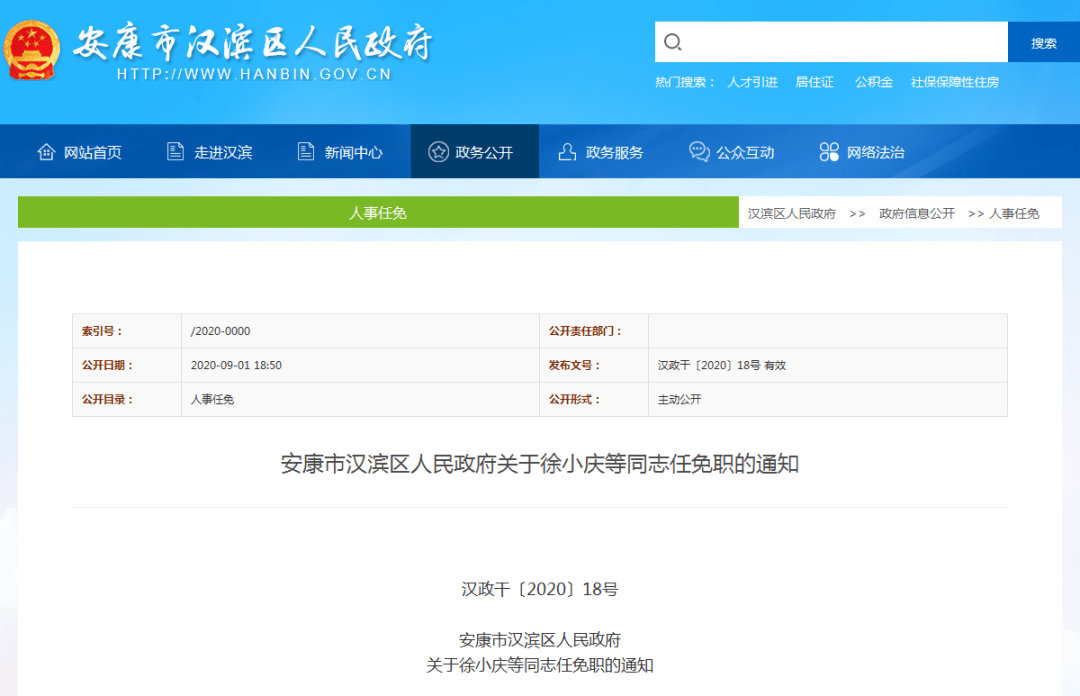Viewport: 1080px width, 696px height.
Task: Click the star icon beside 政务公开
Action: (x=438, y=152)
